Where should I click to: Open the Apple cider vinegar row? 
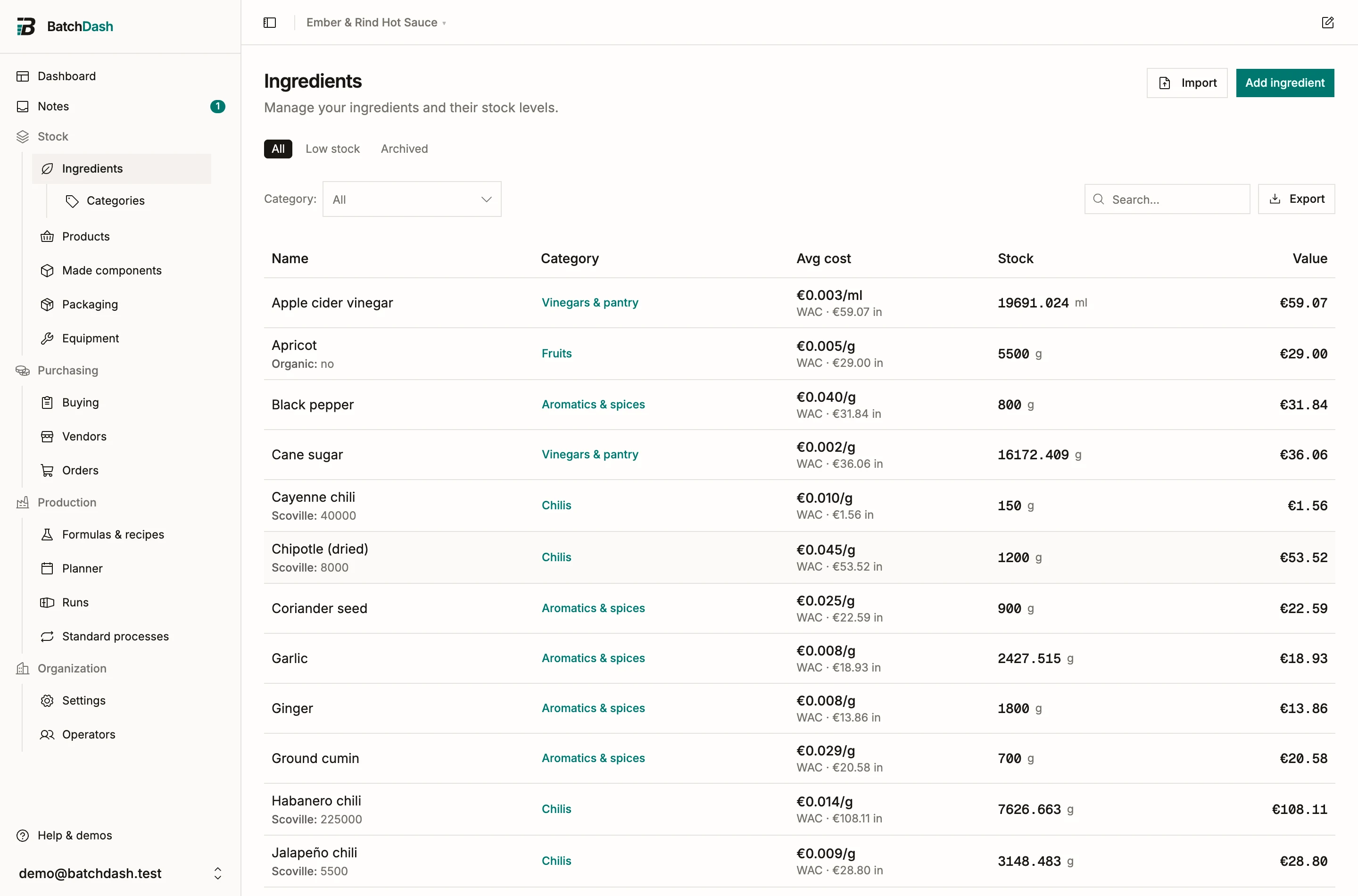pyautogui.click(x=799, y=303)
